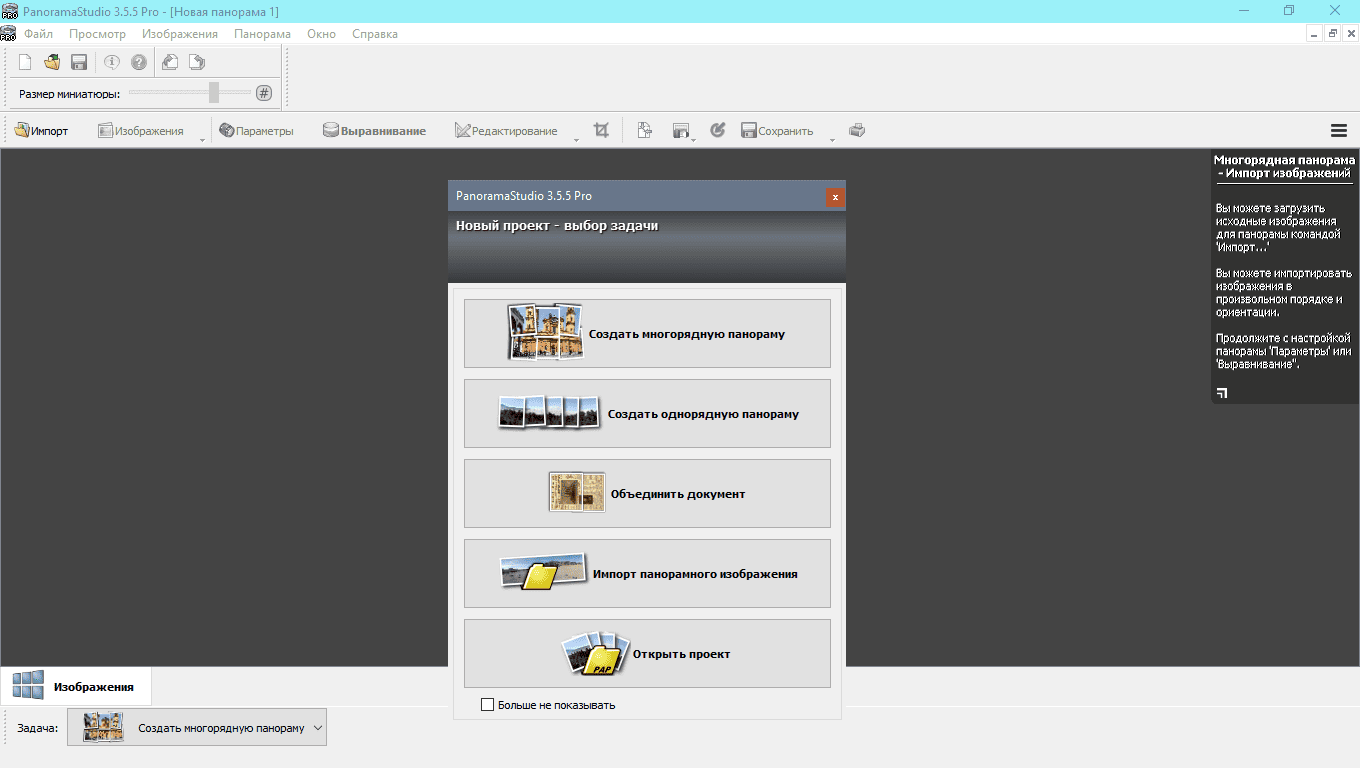This screenshot has height=768, width=1360.
Task: Expand the arrow beside Редактирование toolbar button
Action: [x=576, y=139]
